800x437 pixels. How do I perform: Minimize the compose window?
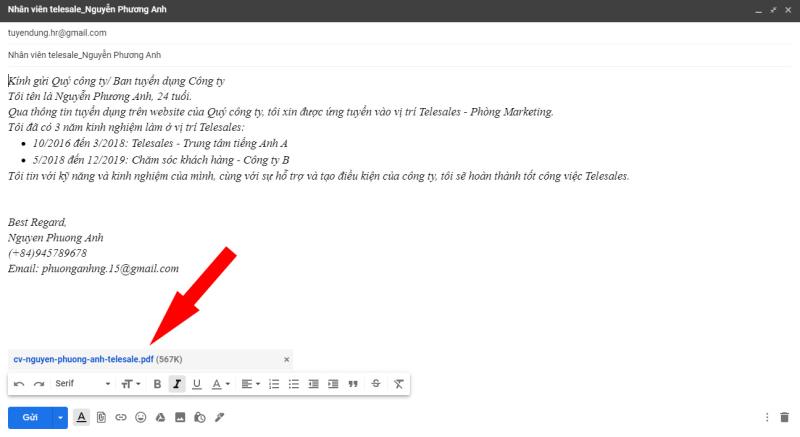[758, 10]
